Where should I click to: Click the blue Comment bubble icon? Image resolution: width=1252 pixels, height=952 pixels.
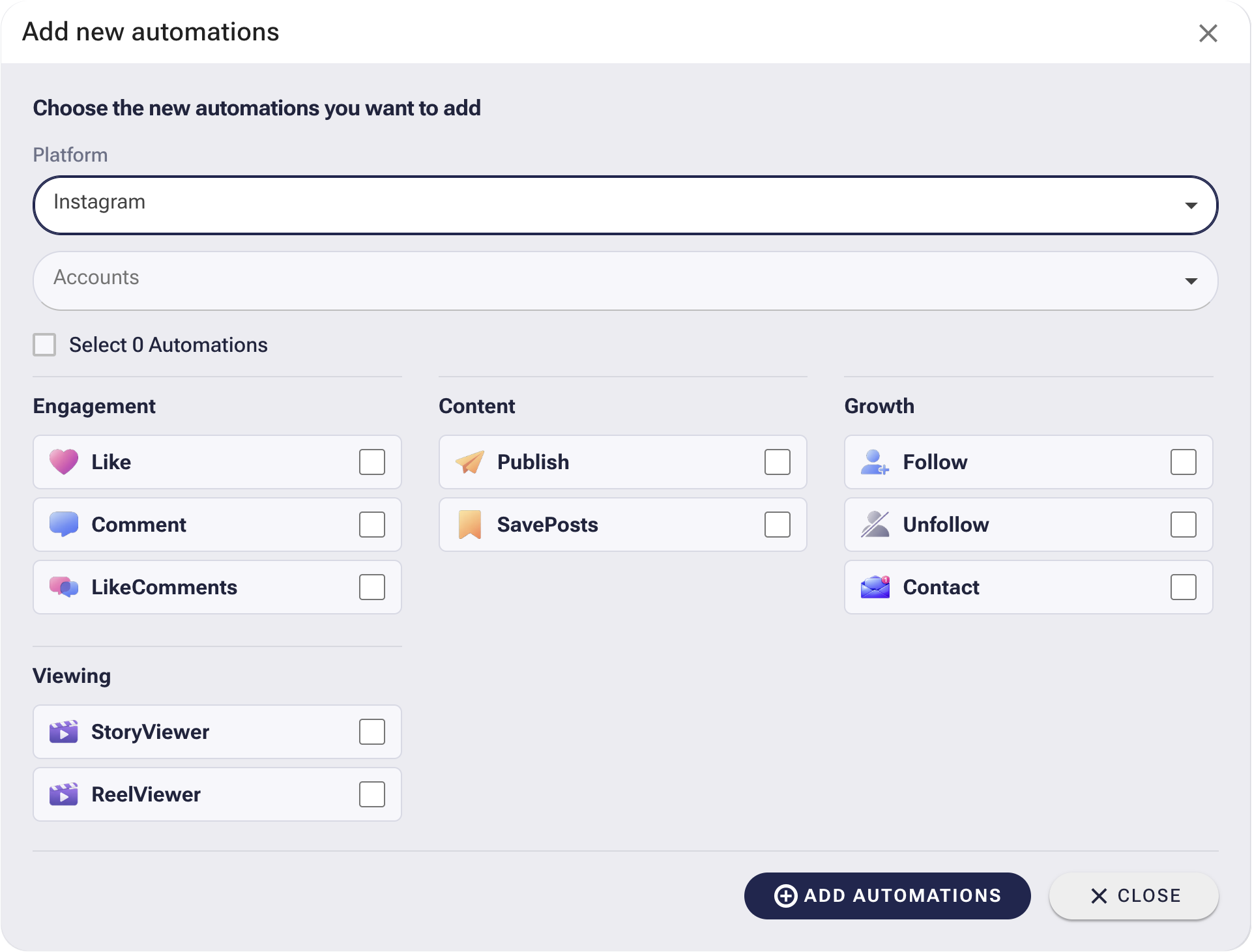click(x=64, y=525)
